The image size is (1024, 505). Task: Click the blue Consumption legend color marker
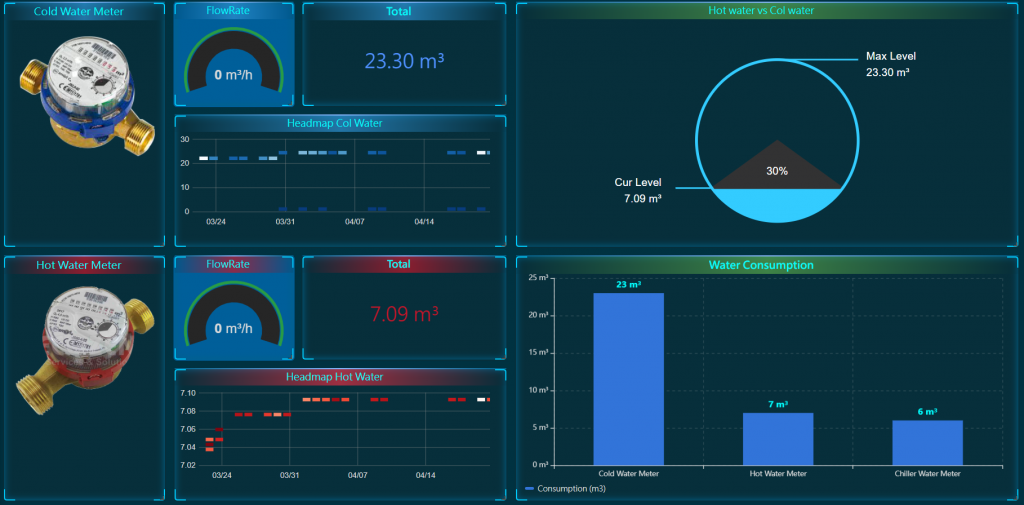click(529, 489)
